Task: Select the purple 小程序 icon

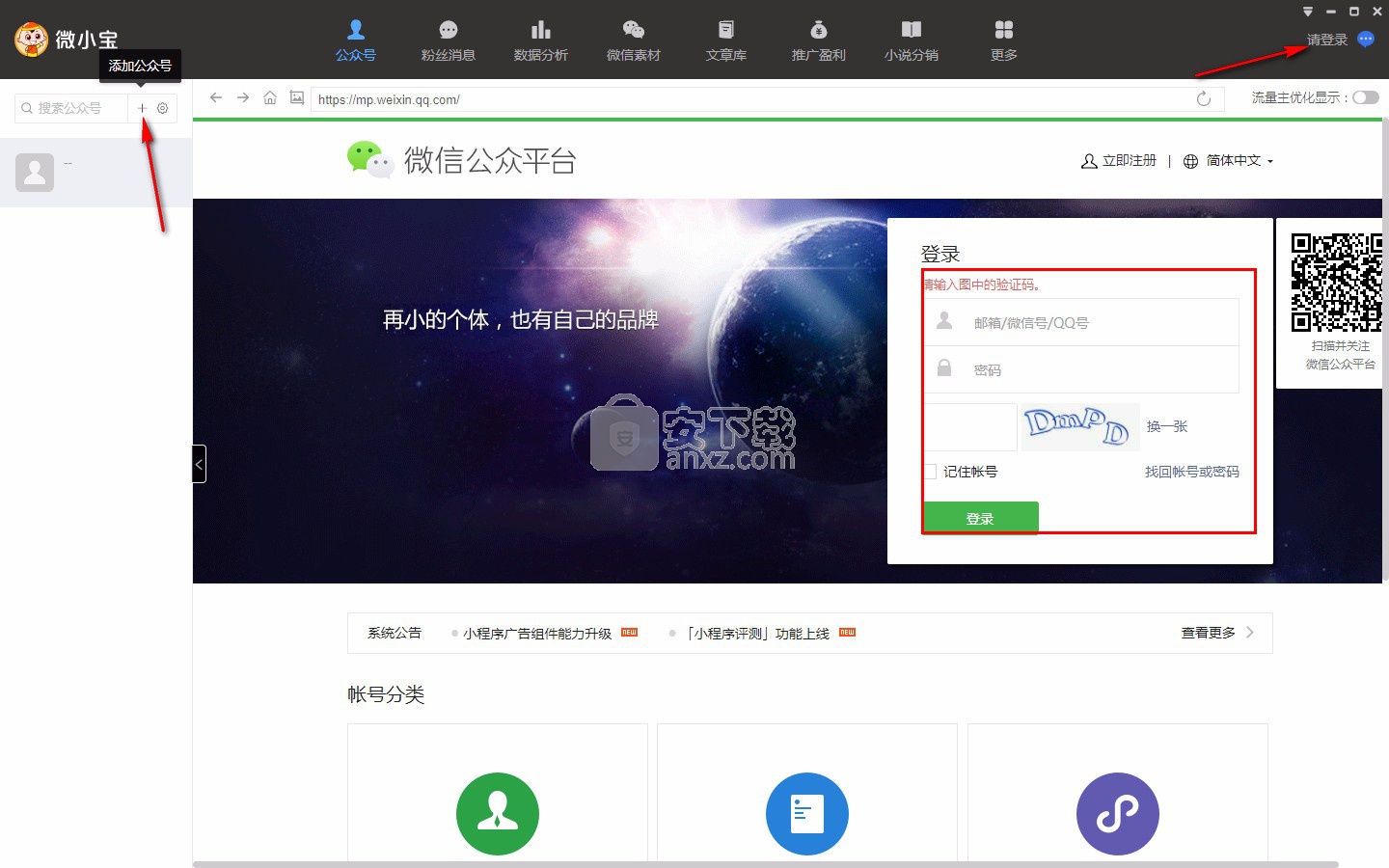Action: coord(1118,814)
